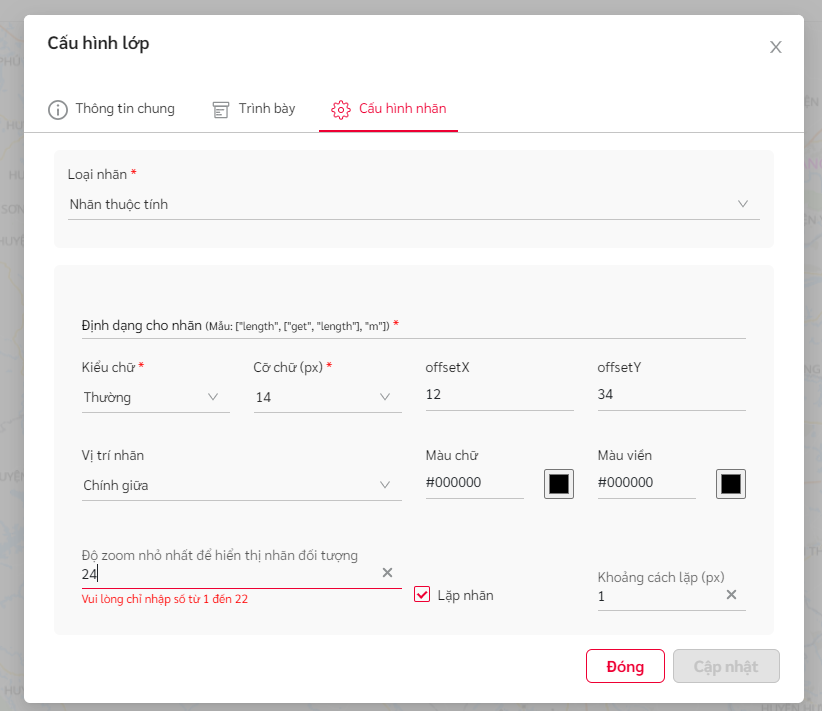This screenshot has width=822, height=711.
Task: Click the Định dạng cho nhãn input field
Action: pos(413,327)
